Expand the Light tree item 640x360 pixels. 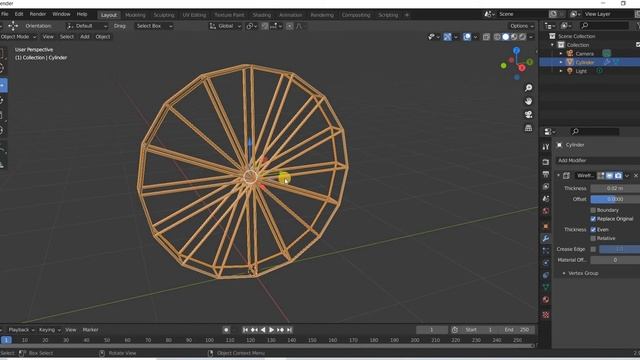[x=561, y=71]
